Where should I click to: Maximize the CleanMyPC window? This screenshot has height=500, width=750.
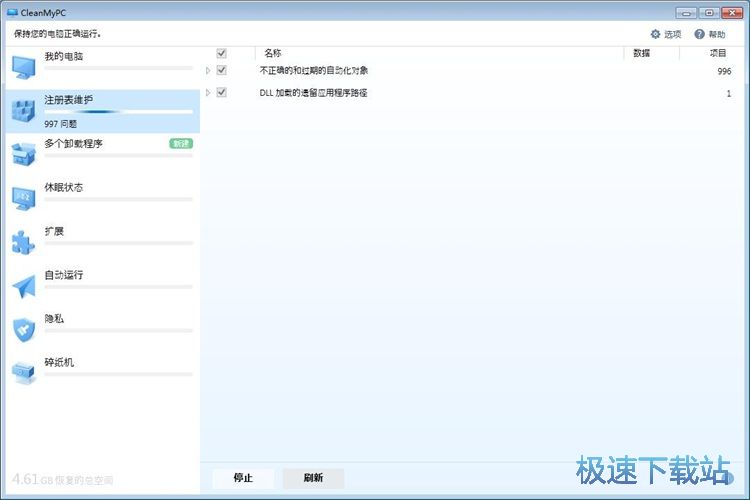pyautogui.click(x=709, y=13)
